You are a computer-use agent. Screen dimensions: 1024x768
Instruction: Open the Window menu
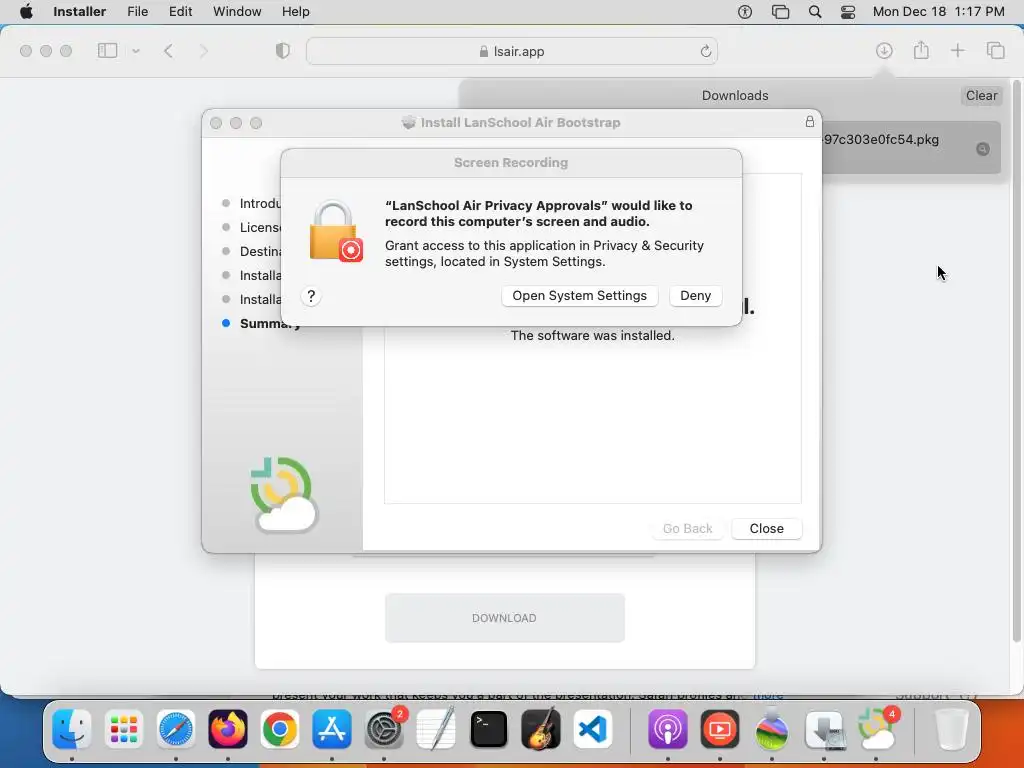click(x=237, y=12)
